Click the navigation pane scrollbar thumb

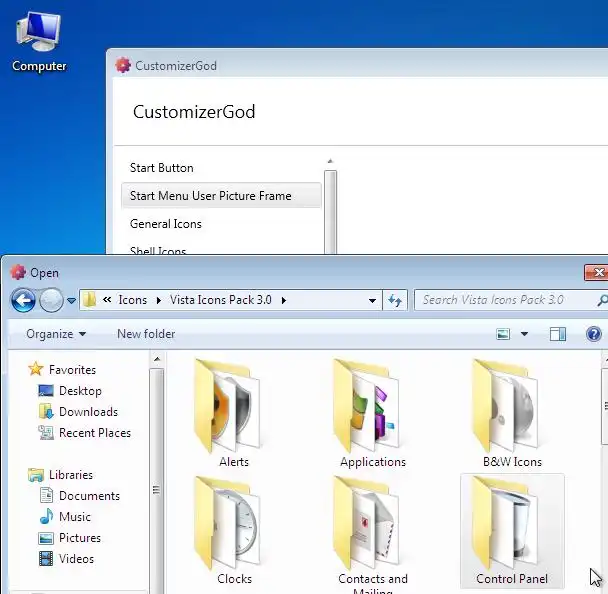tap(157, 481)
